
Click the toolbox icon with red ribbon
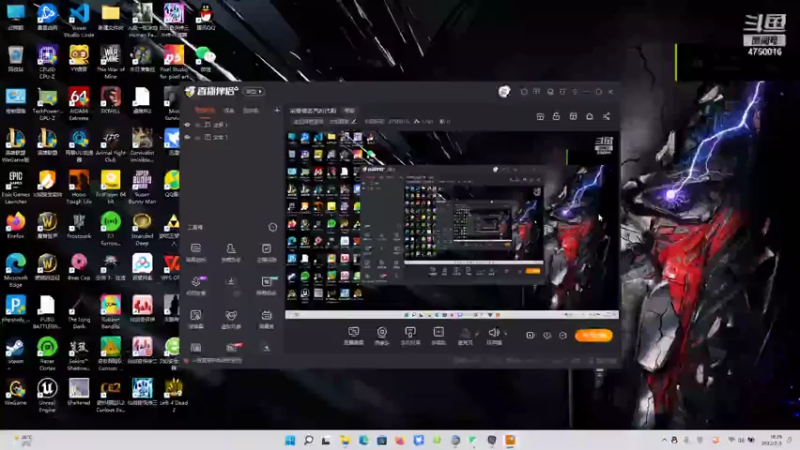point(233,347)
